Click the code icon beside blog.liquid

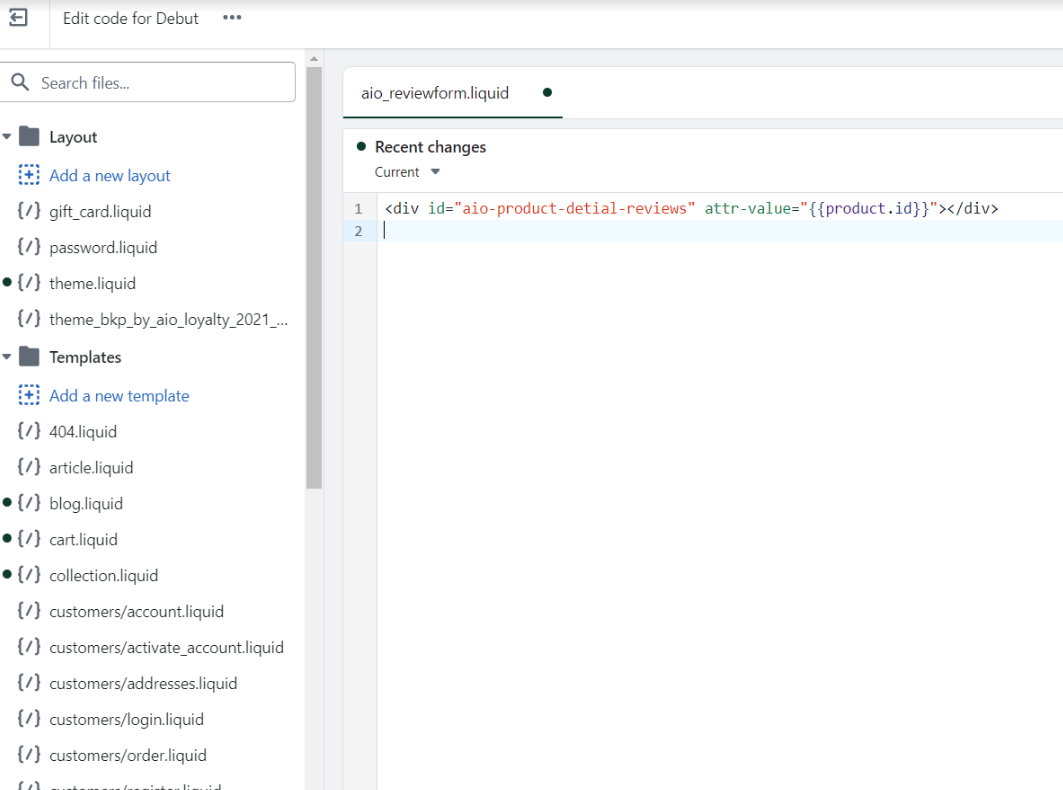28,503
